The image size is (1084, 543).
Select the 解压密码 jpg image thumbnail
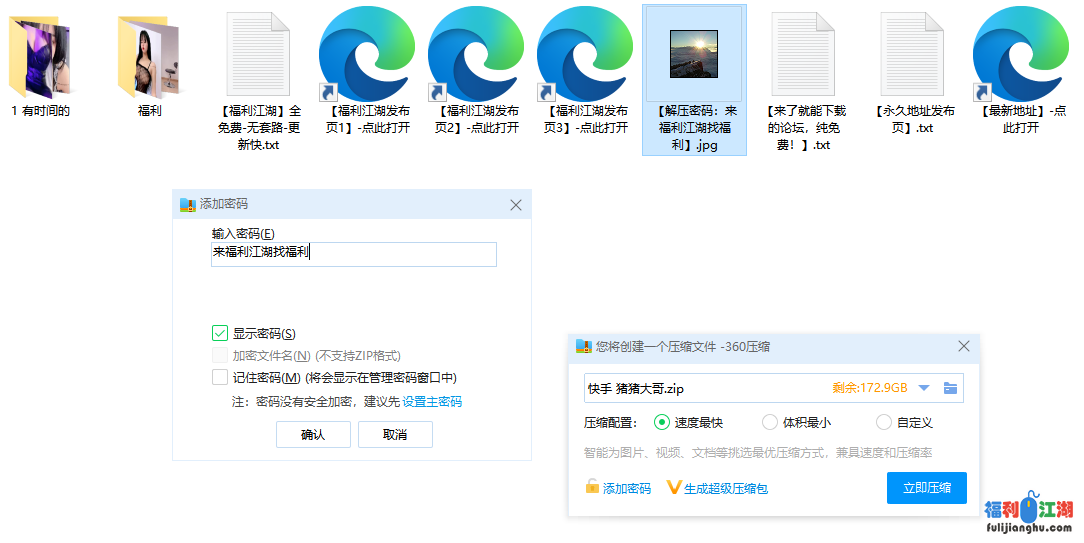click(693, 53)
